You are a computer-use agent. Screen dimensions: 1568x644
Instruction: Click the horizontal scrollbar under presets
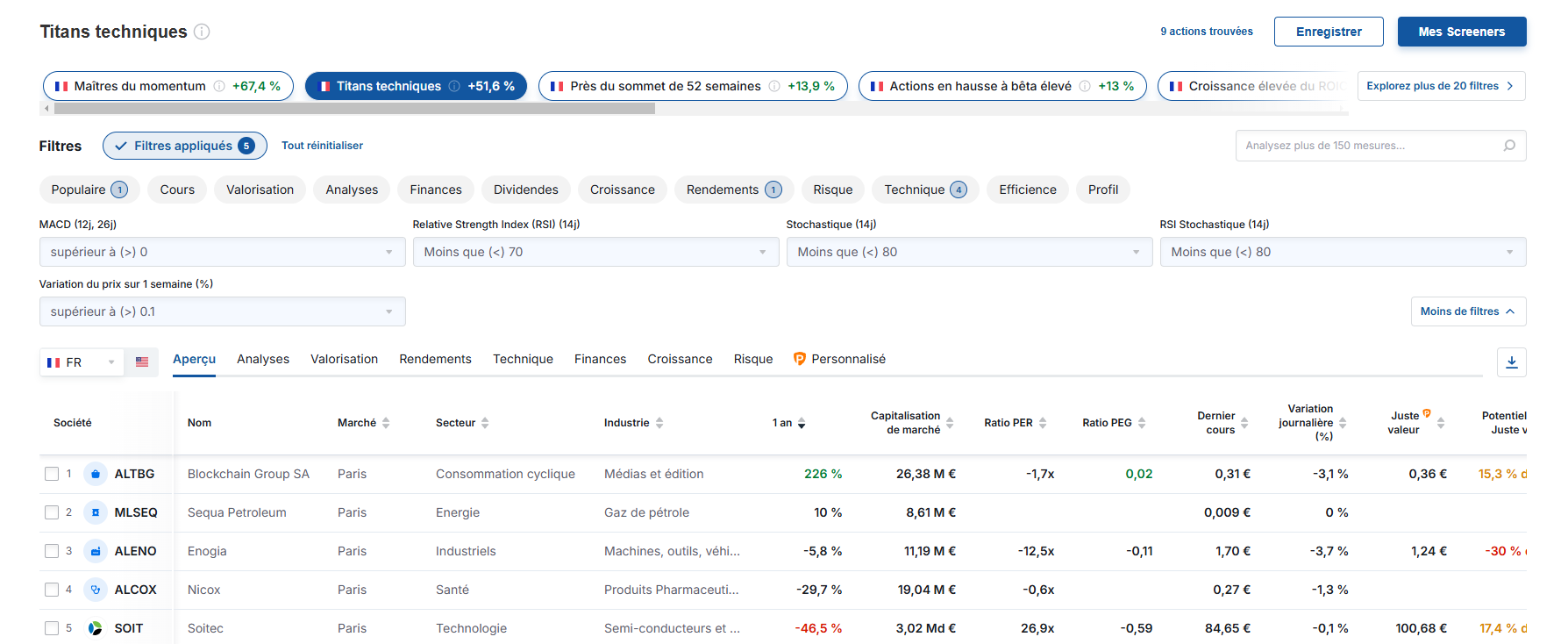click(354, 109)
